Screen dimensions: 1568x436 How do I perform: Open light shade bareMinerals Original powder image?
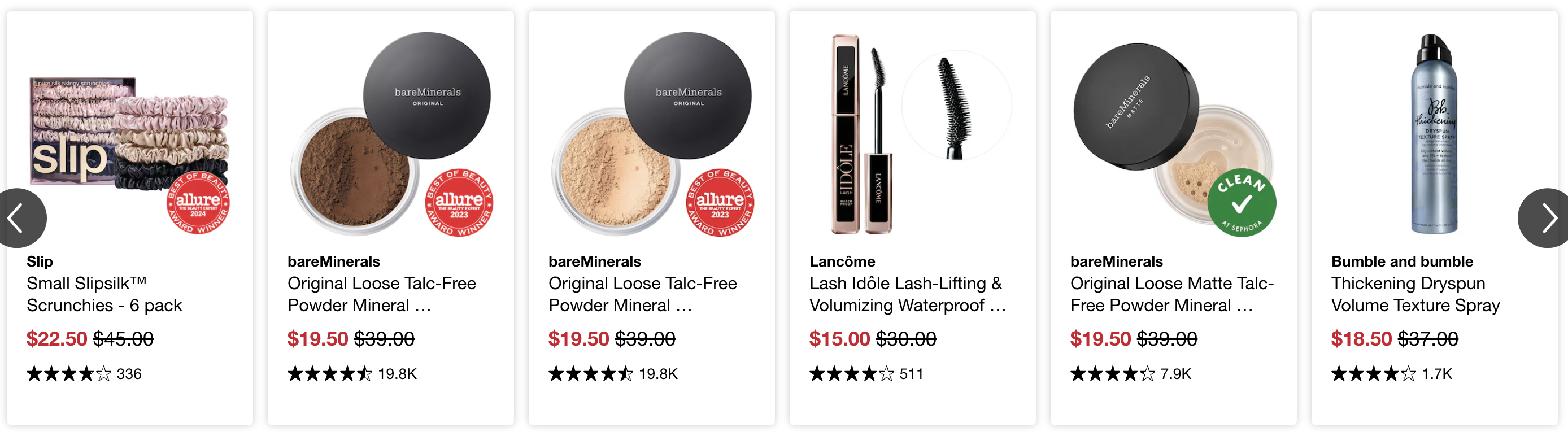pyautogui.click(x=652, y=134)
